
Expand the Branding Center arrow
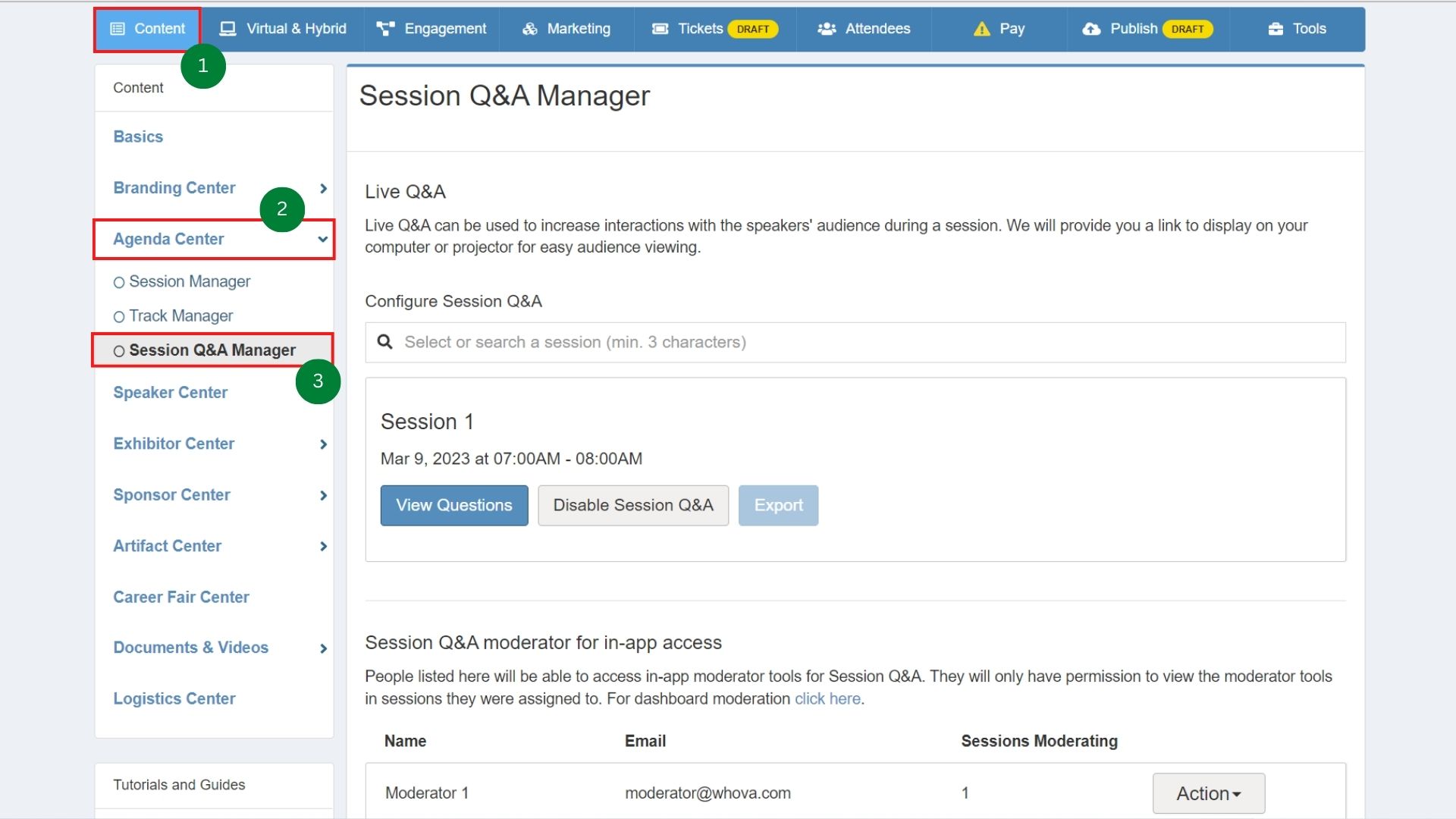tap(323, 188)
